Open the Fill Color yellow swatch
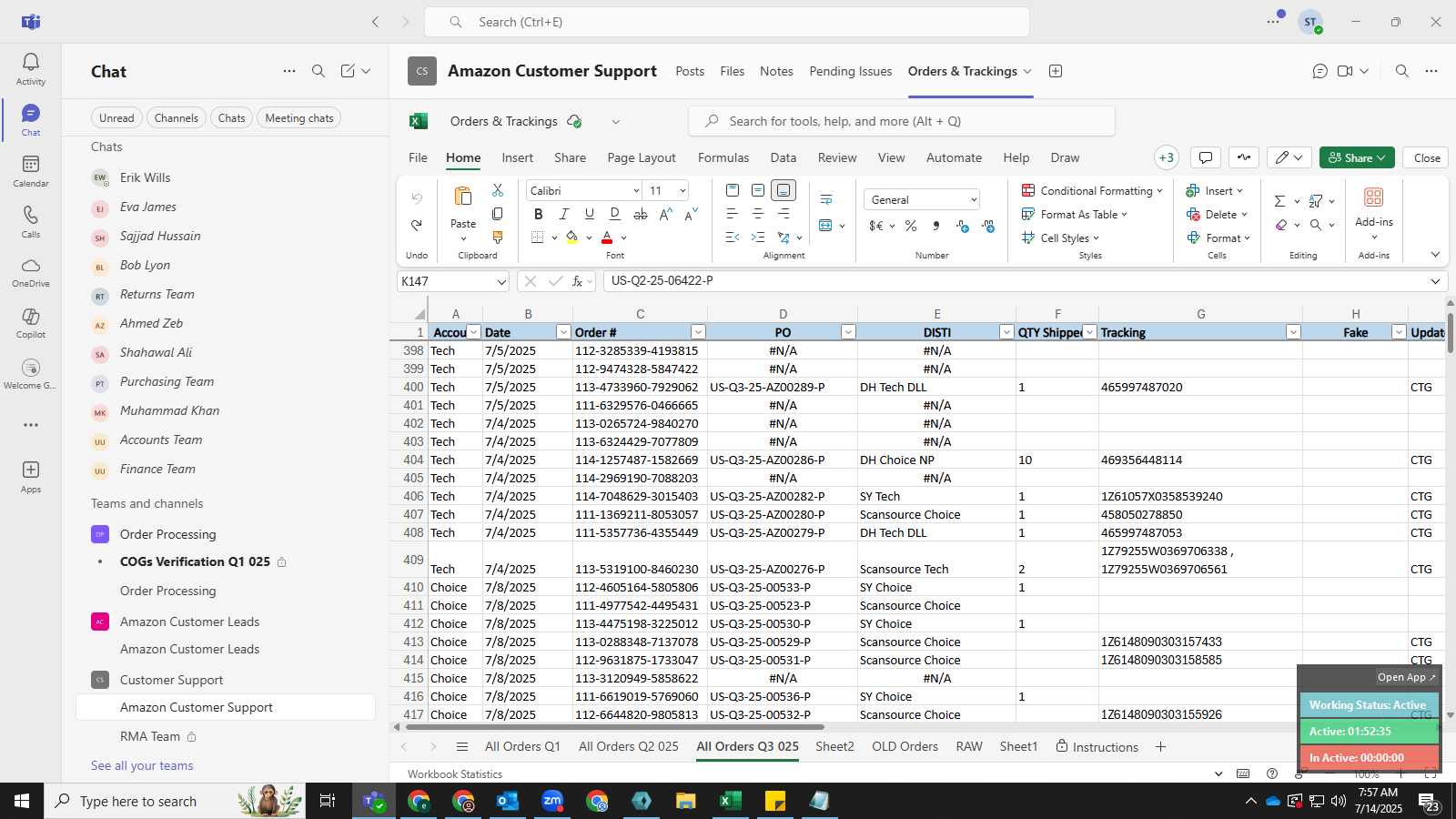The width and height of the screenshot is (1456, 819). 571,238
